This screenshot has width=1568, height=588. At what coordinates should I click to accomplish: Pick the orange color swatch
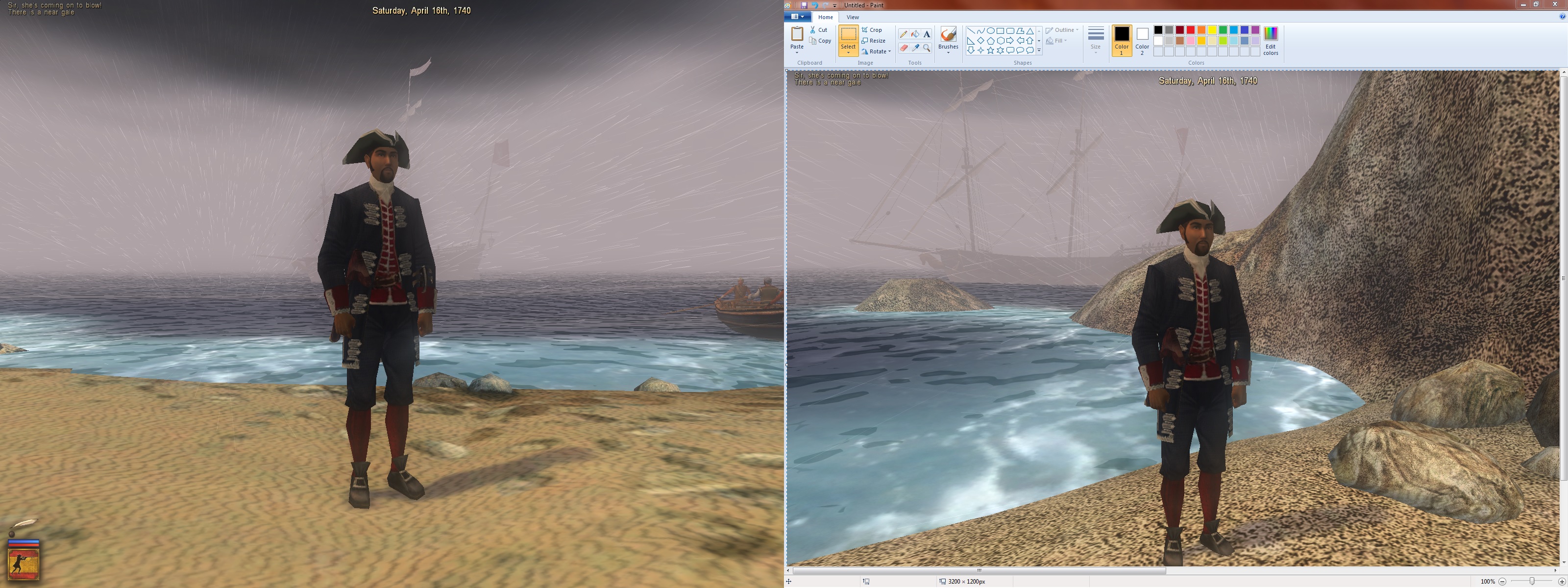pos(1201,30)
